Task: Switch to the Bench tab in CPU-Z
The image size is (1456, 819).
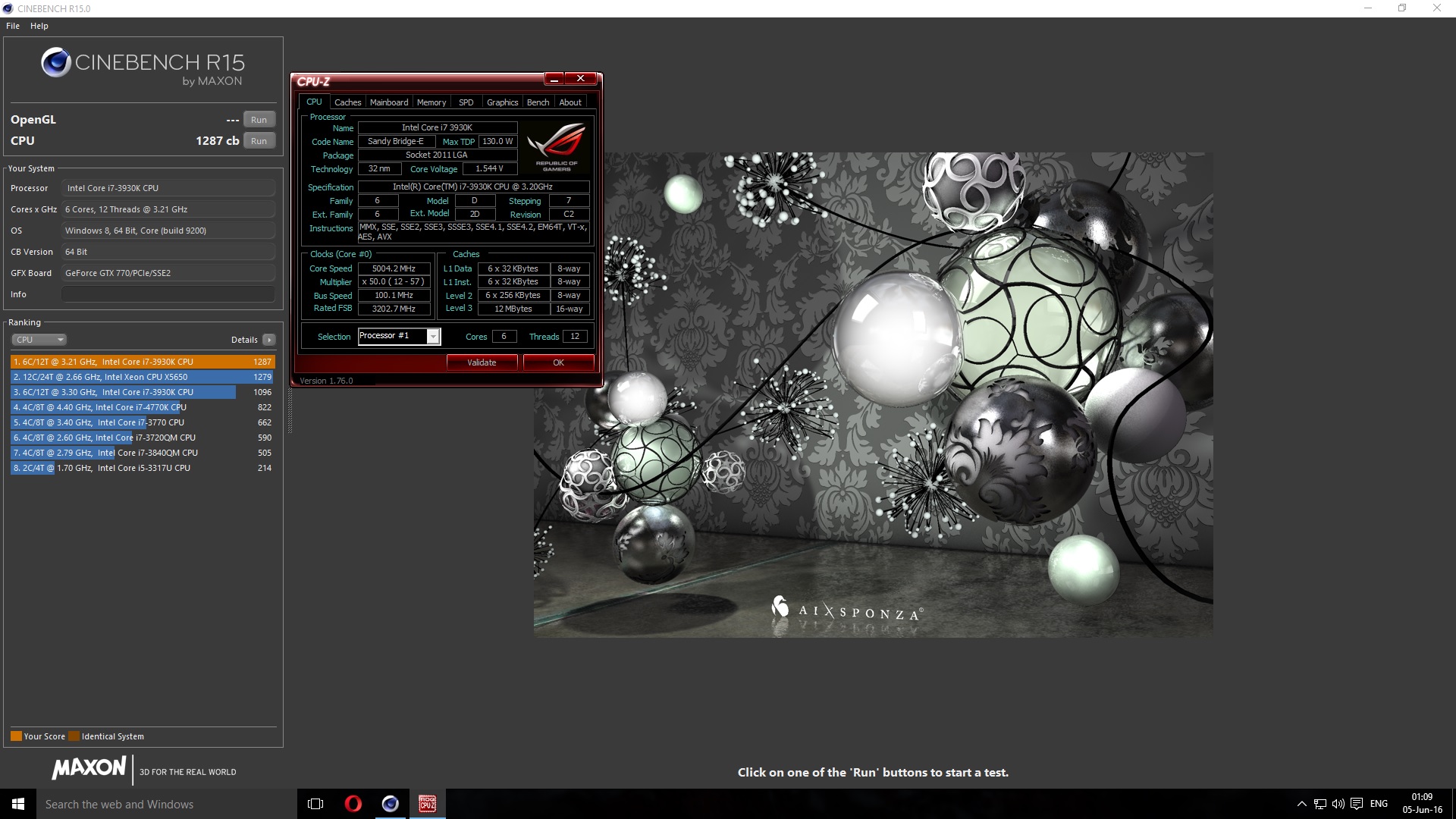Action: pyautogui.click(x=538, y=102)
